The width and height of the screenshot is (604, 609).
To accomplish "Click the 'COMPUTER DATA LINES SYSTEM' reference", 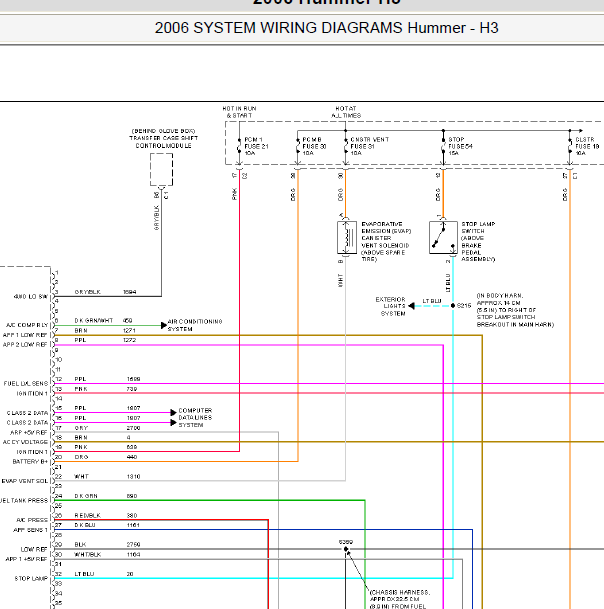I will (195, 418).
